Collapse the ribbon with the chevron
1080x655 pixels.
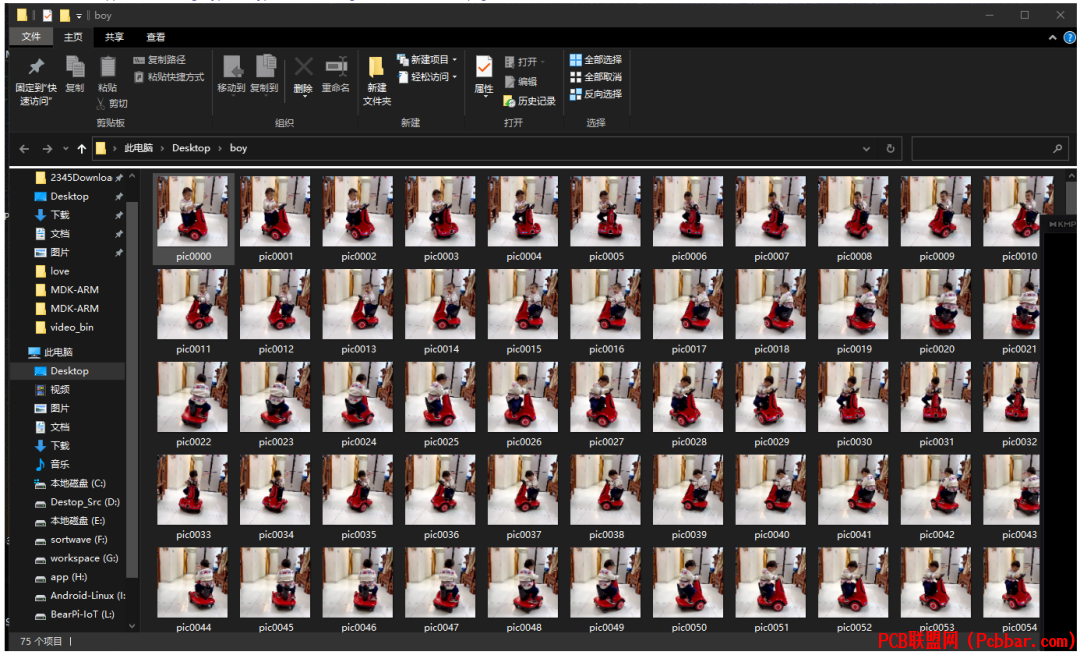point(1052,38)
